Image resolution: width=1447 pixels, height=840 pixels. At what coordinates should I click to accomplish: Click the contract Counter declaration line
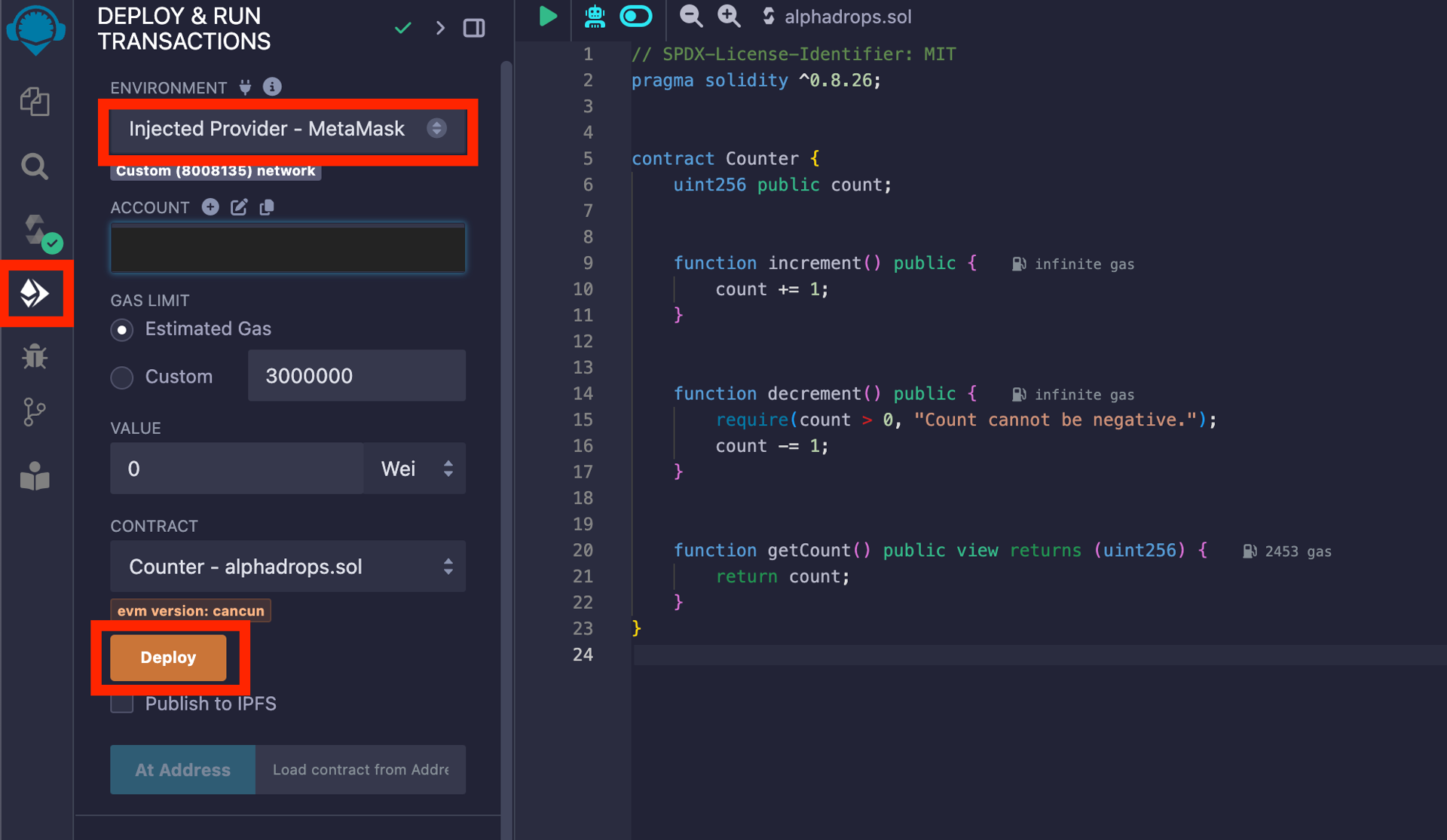point(725,159)
